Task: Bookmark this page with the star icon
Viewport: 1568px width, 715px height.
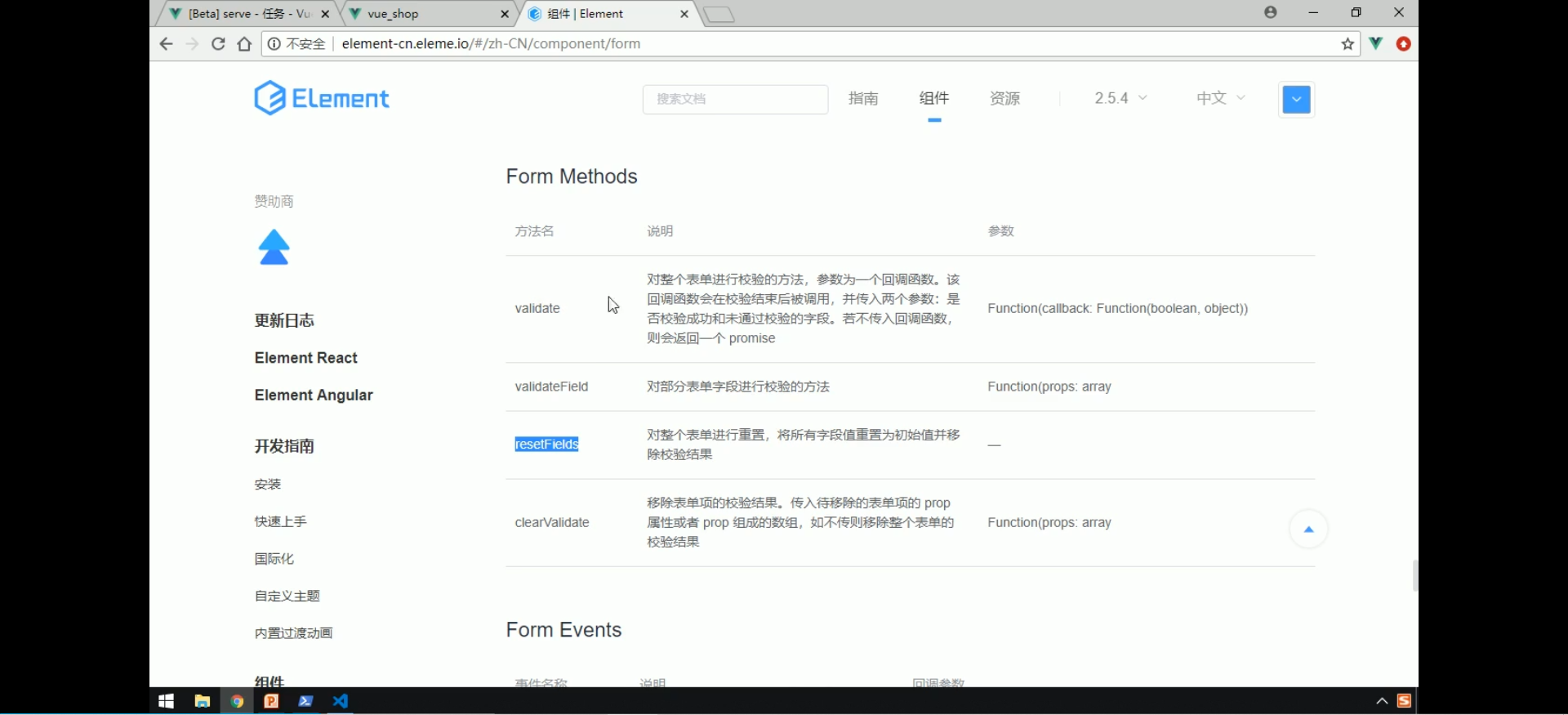Action: (x=1347, y=44)
